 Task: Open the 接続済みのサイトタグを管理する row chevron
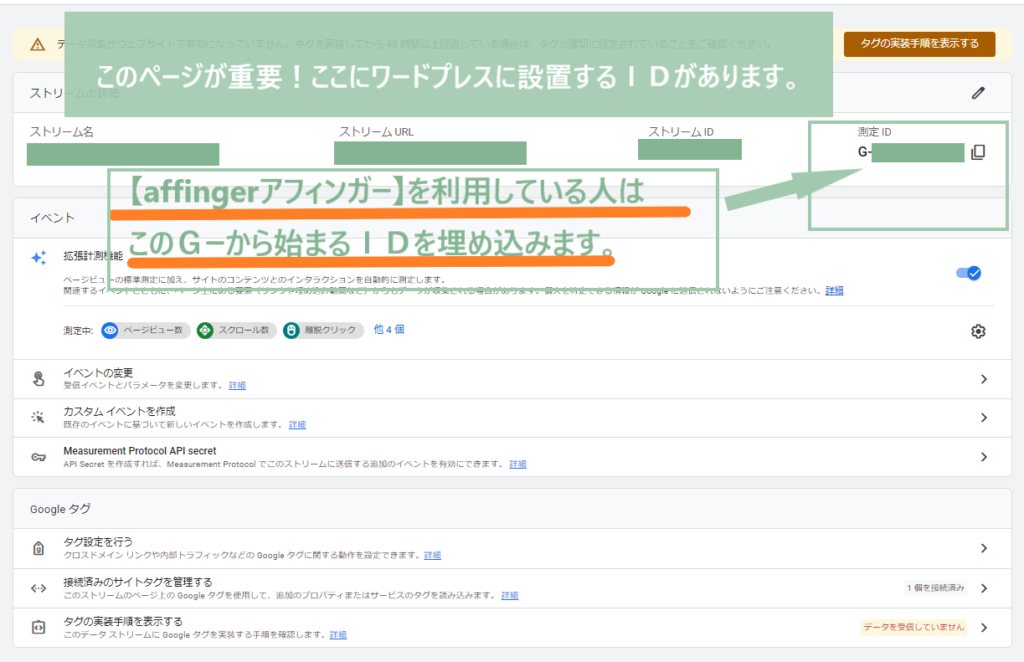point(984,588)
